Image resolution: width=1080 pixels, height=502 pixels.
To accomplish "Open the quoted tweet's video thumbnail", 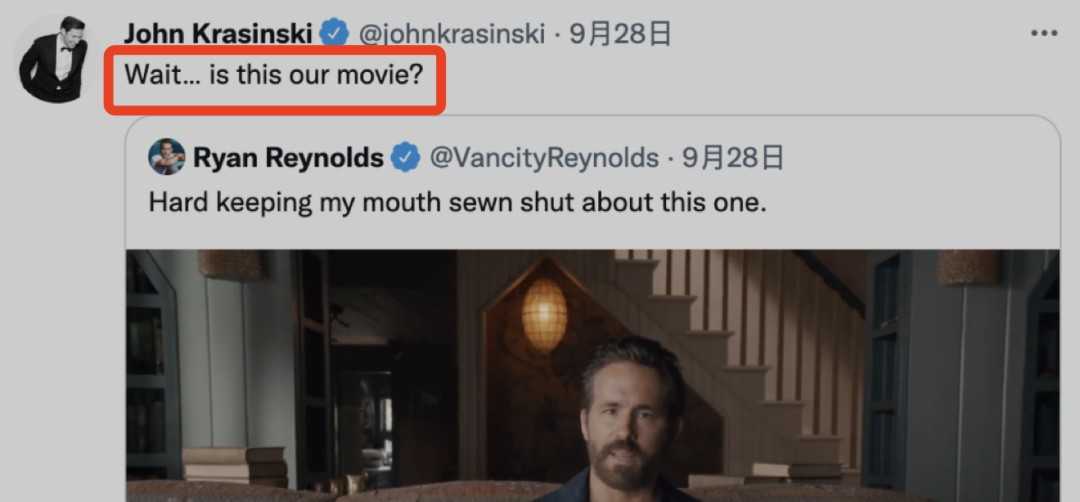I will pos(592,375).
